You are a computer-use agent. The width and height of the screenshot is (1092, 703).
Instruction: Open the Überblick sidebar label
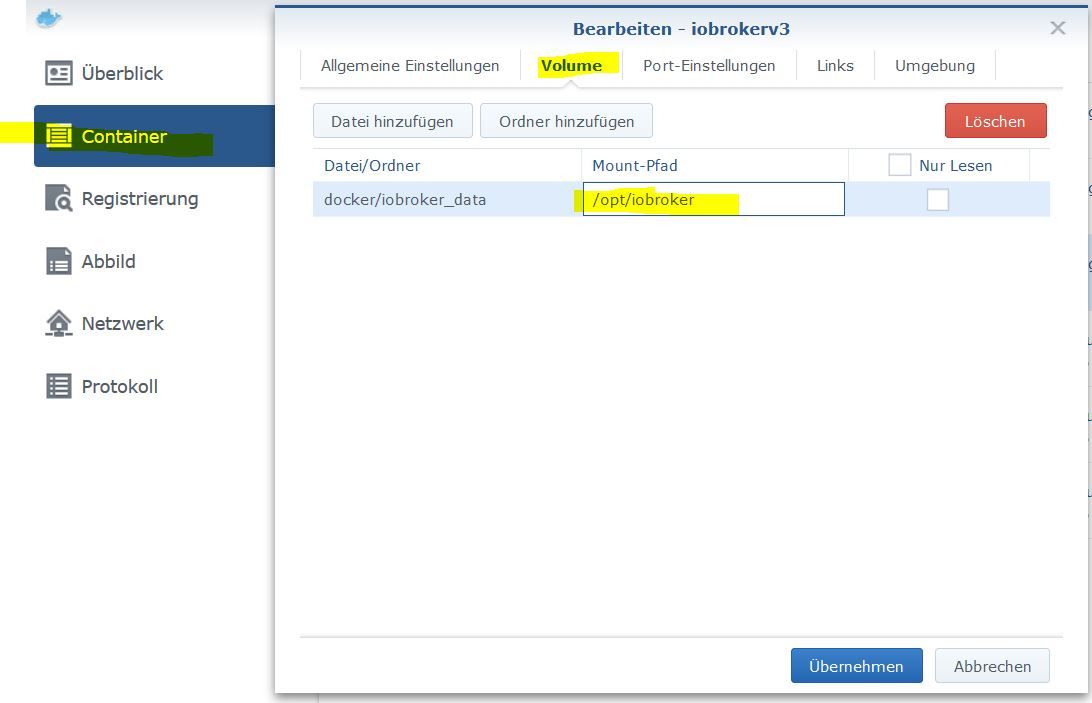click(122, 73)
